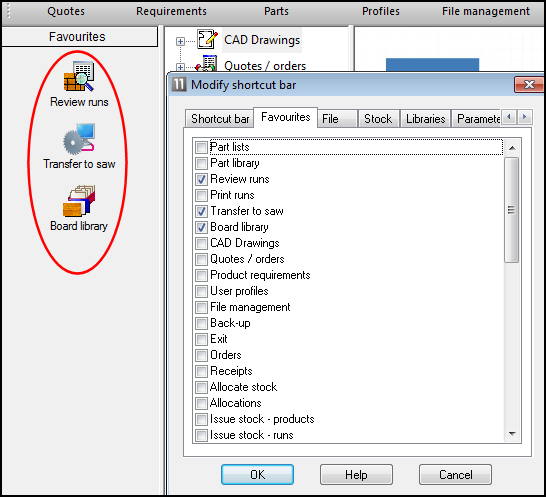The image size is (546, 497).
Task: Click the list scroll down arrow
Action: point(512,434)
